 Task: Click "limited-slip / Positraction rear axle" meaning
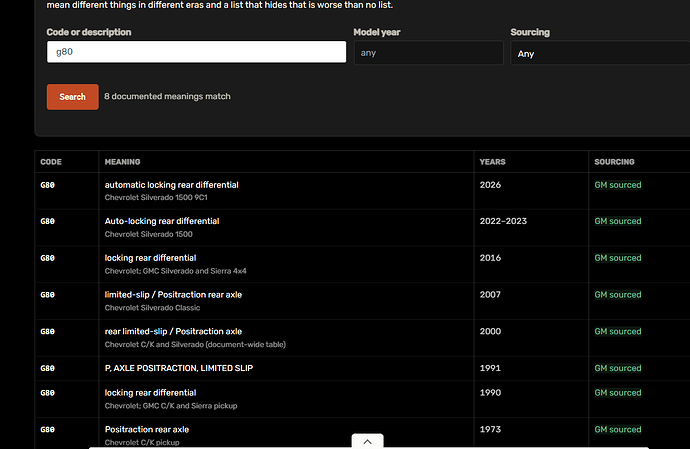(x=173, y=294)
